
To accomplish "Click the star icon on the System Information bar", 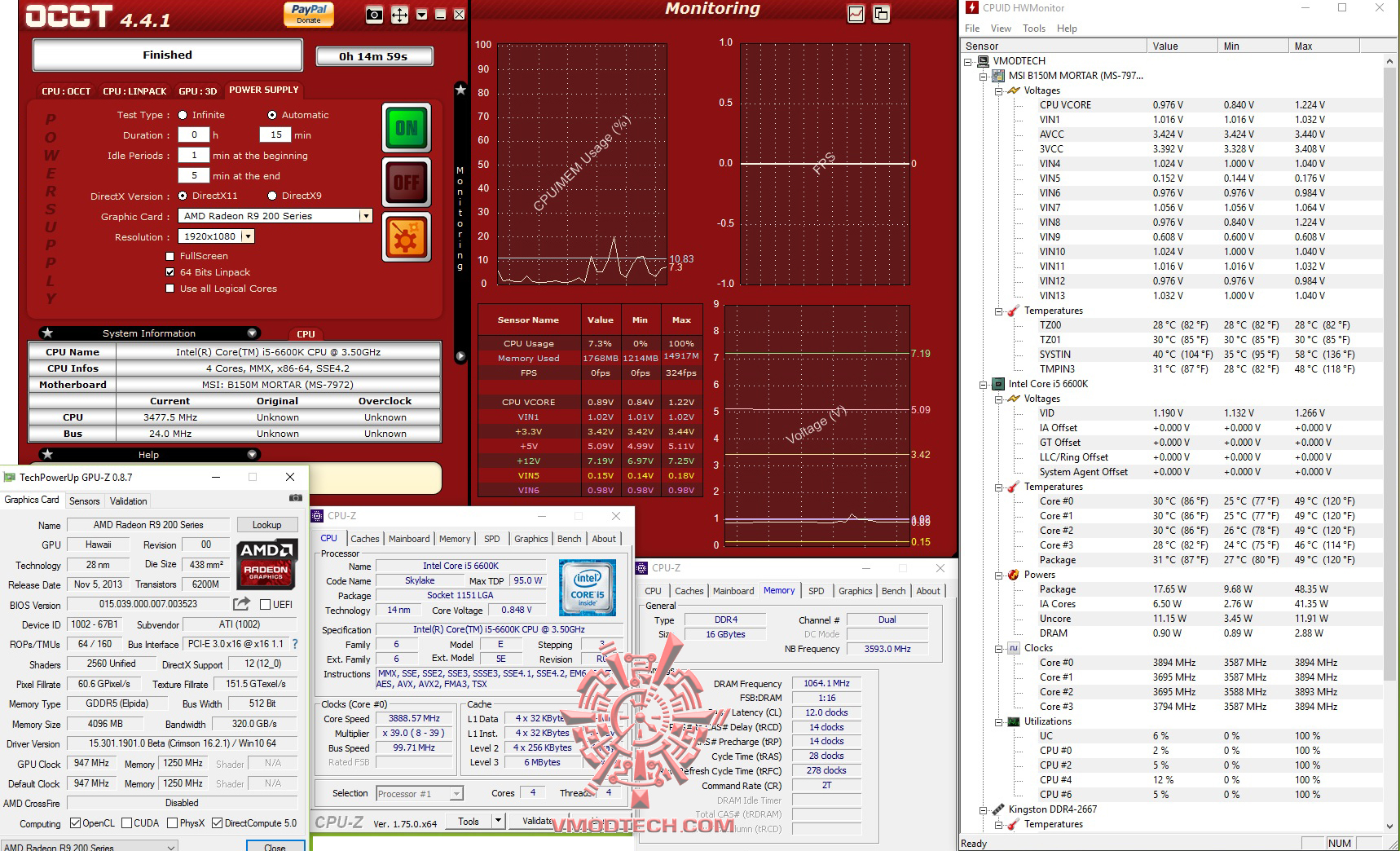I will point(47,333).
